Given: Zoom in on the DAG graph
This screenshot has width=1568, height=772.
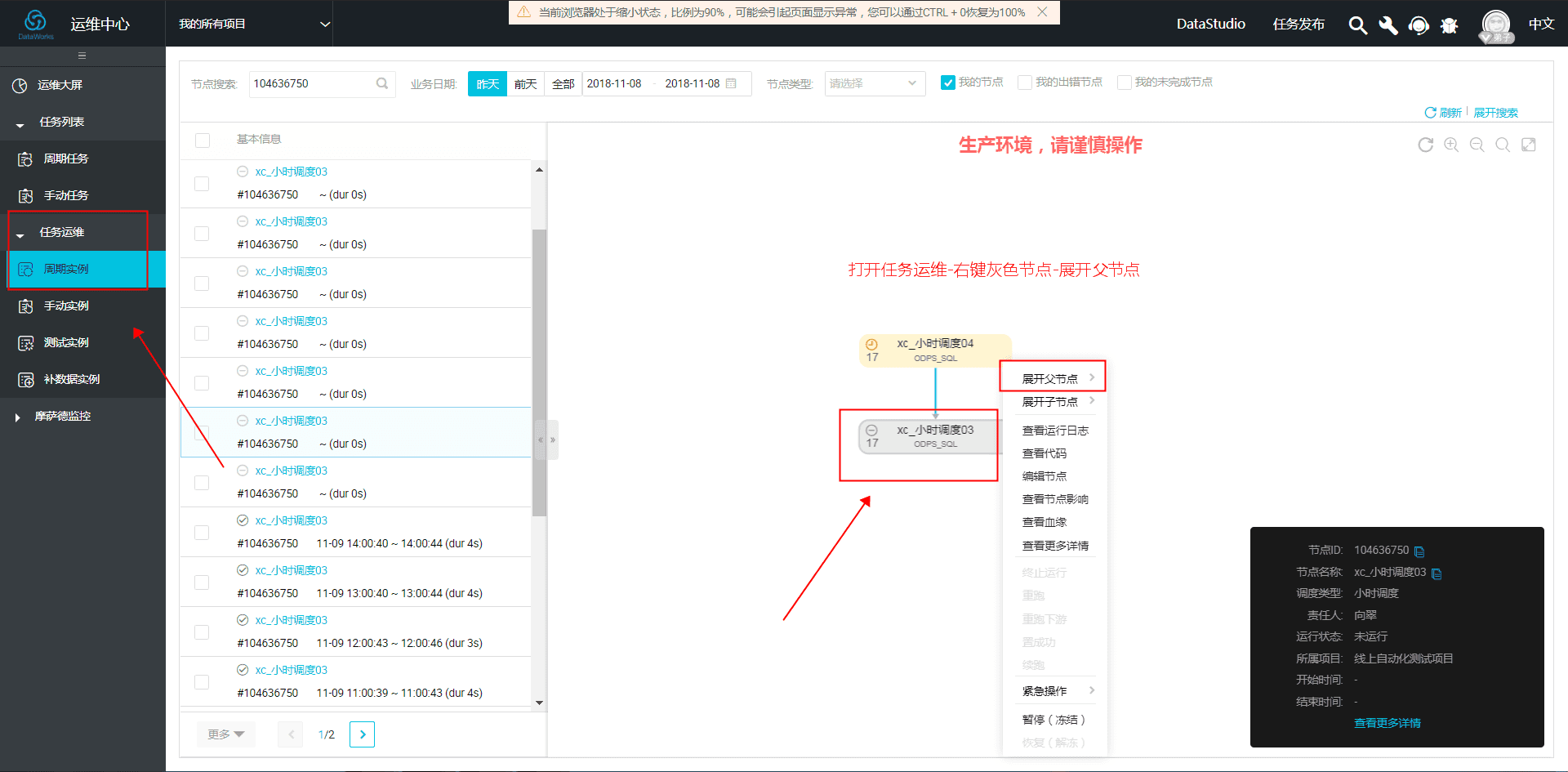Looking at the screenshot, I should (x=1451, y=145).
